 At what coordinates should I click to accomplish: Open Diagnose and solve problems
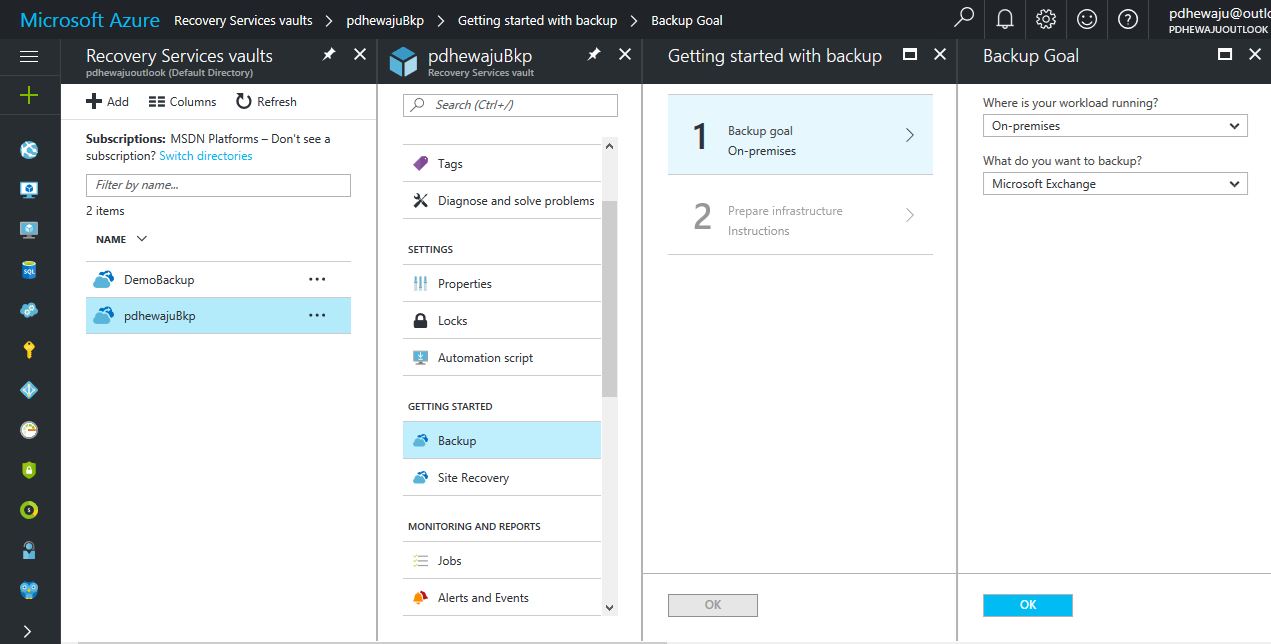(x=502, y=201)
